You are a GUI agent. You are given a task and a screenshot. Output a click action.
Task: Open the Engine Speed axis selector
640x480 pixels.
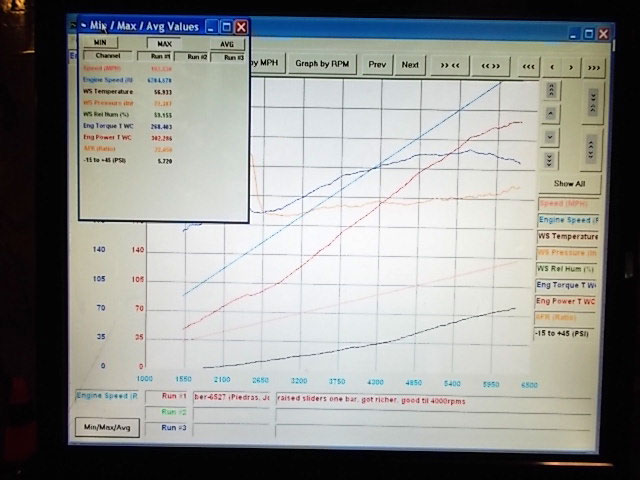pos(107,396)
